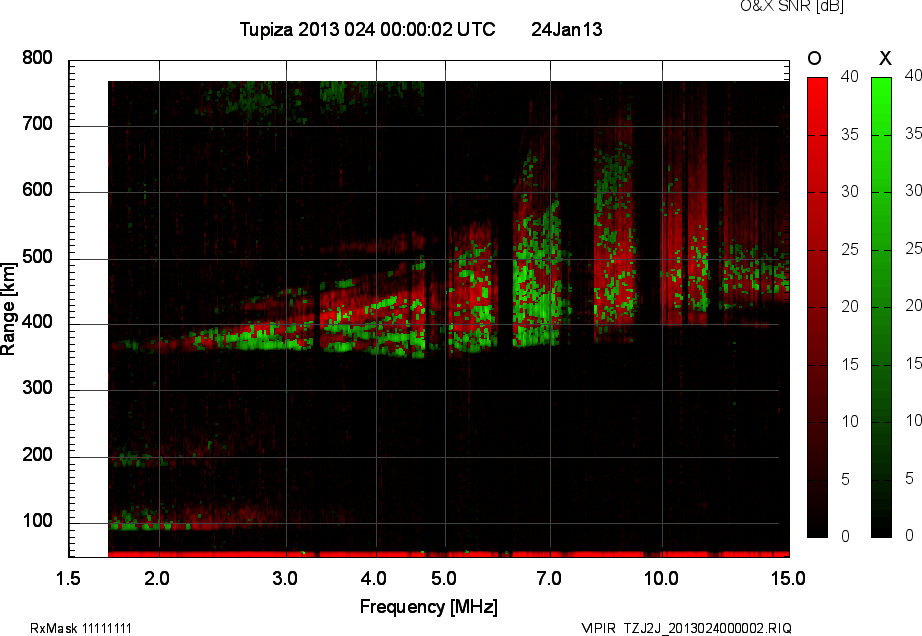Click the 40 dB tick on O bar
The width and height of the screenshot is (922, 636).
[x=850, y=76]
